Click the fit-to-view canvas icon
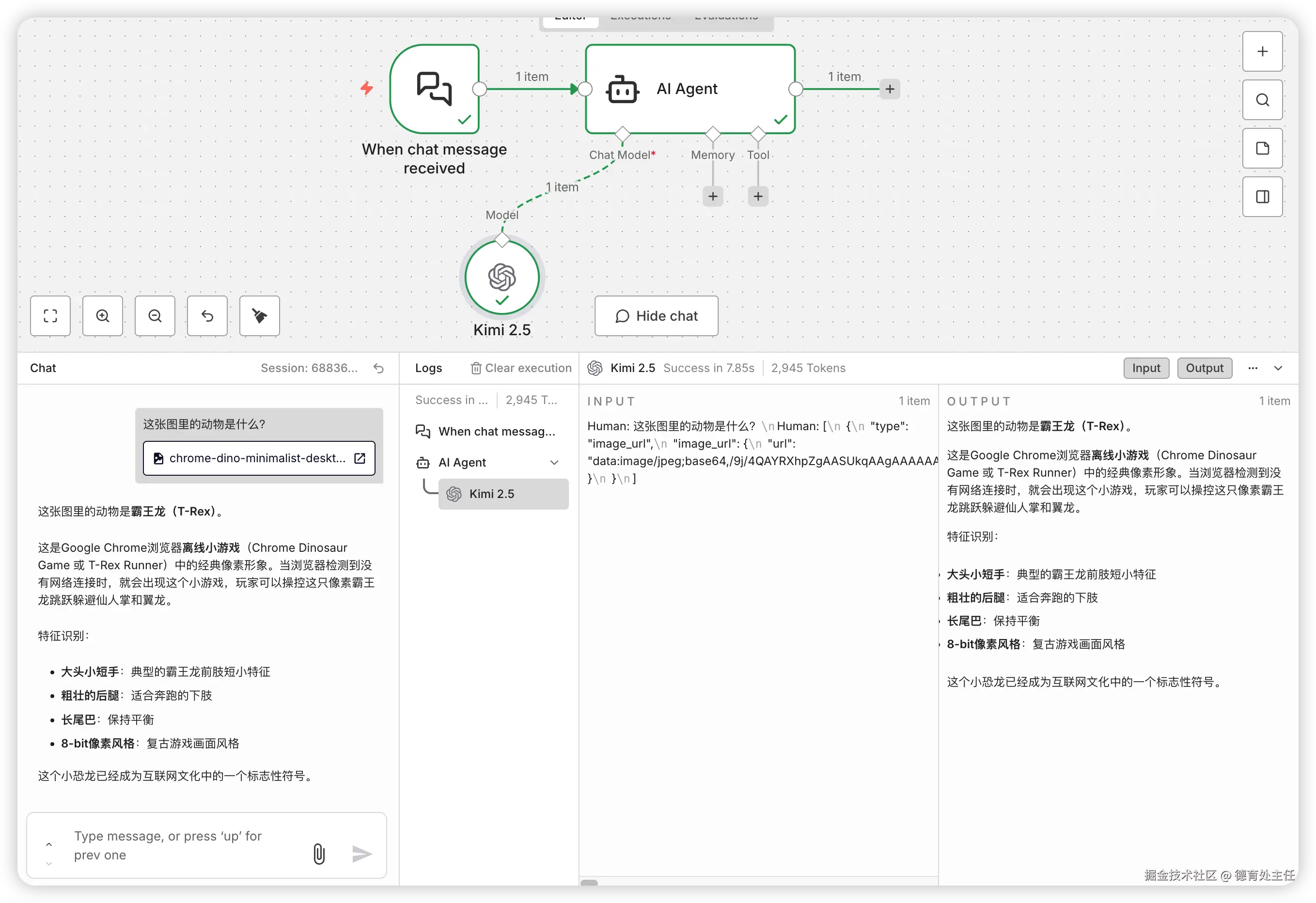Viewport: 1316px width, 903px height. (x=50, y=316)
